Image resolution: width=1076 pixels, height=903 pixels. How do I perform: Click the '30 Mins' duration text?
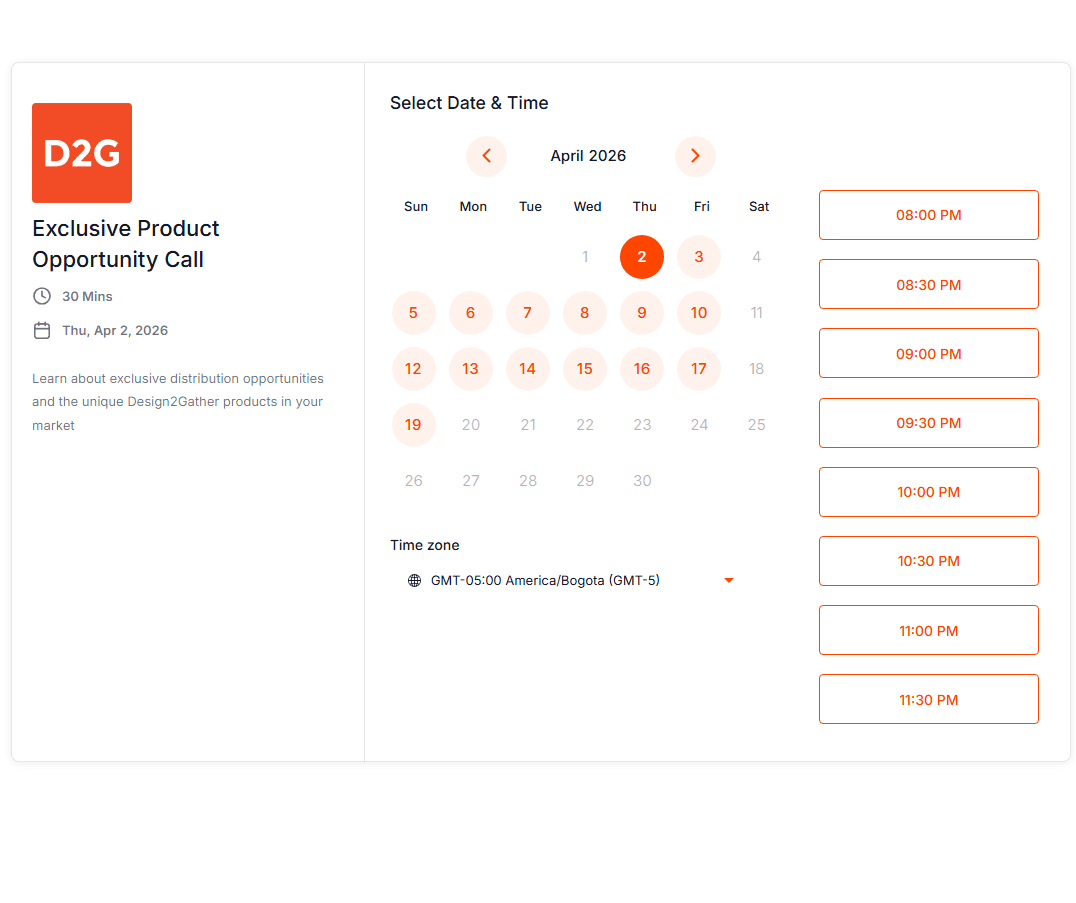[x=87, y=296]
